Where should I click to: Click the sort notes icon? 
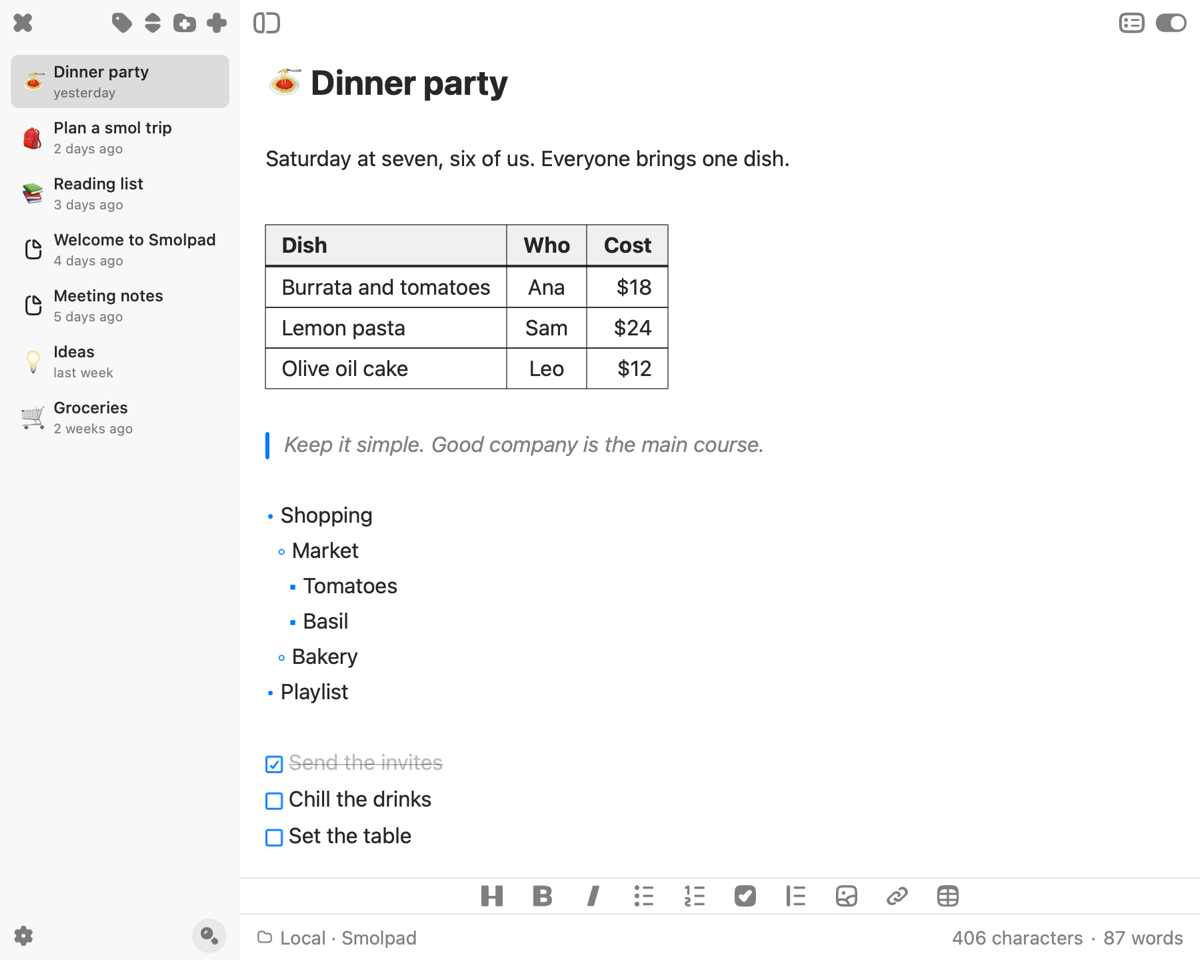pyautogui.click(x=153, y=22)
